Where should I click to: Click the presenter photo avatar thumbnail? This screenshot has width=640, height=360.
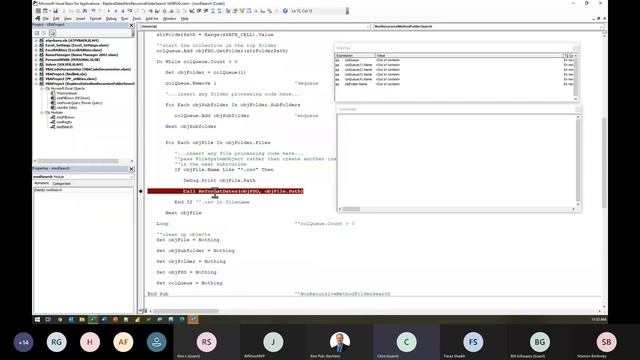point(340,342)
